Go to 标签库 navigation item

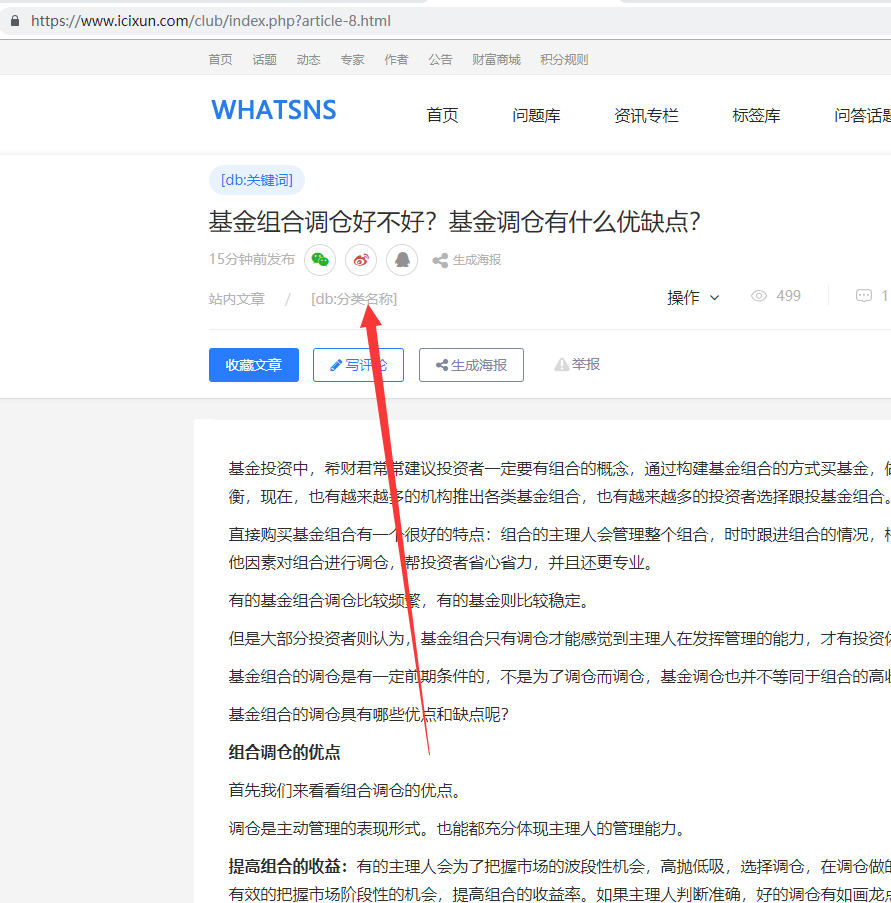[756, 116]
